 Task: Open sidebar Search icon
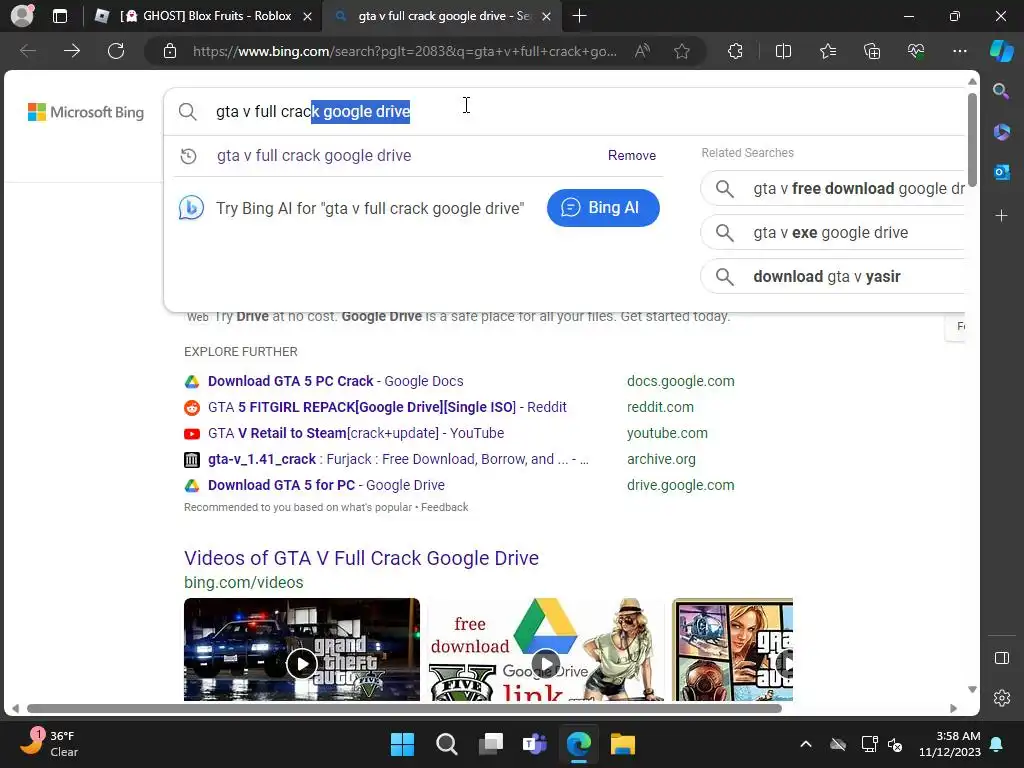click(x=1001, y=91)
